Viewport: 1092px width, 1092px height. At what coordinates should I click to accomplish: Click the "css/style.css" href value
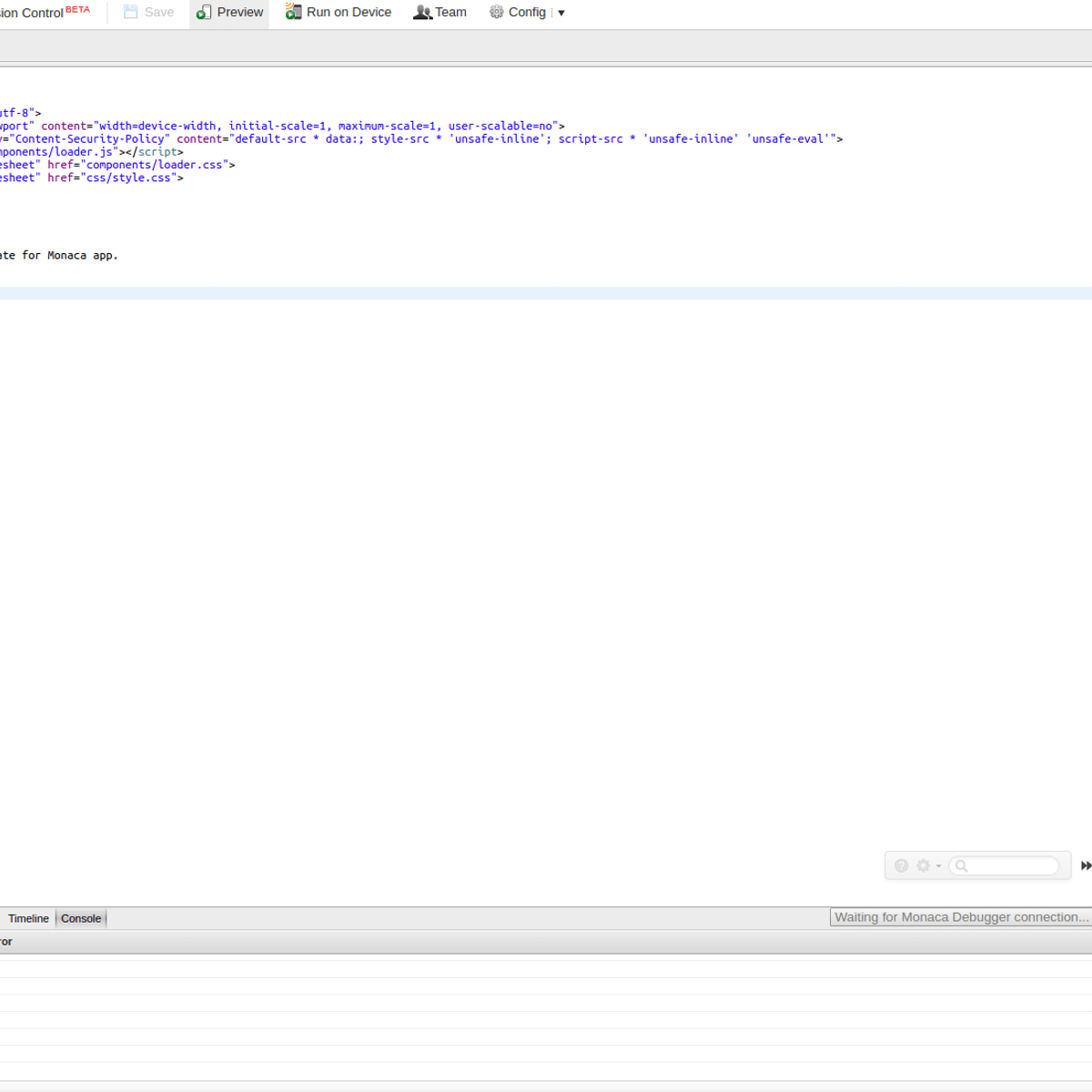pyautogui.click(x=128, y=178)
